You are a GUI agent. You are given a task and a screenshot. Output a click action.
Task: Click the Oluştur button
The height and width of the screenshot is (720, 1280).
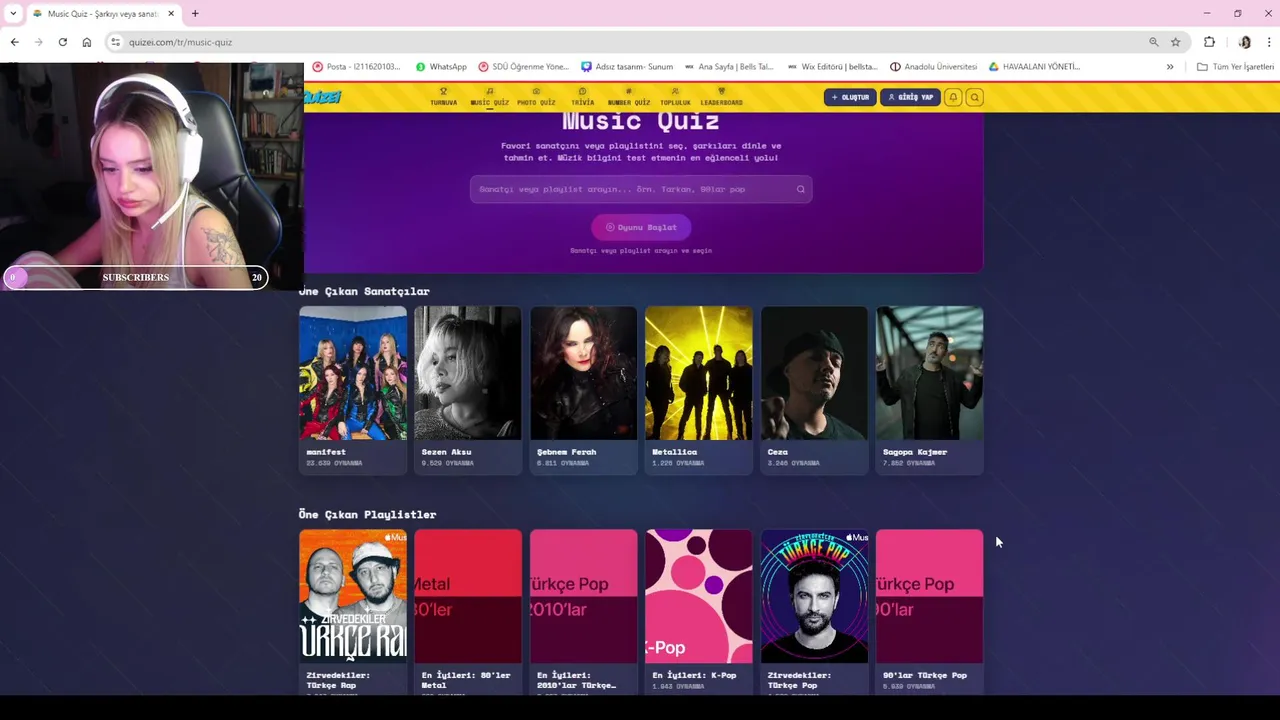[x=850, y=97]
